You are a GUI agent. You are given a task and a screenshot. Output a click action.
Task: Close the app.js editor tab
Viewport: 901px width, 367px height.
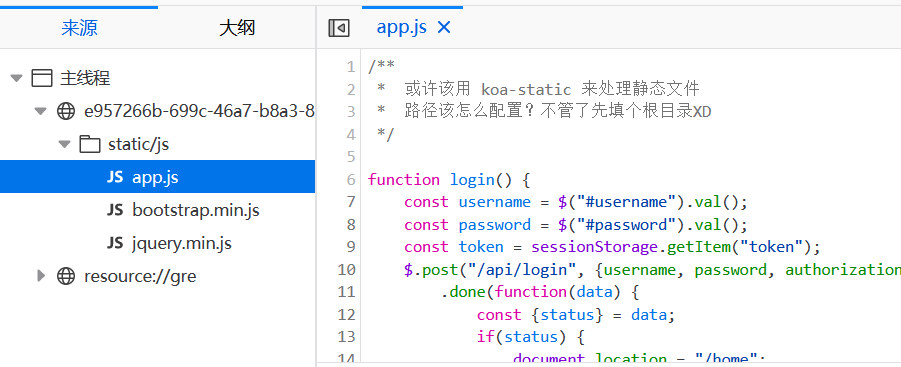pos(444,27)
